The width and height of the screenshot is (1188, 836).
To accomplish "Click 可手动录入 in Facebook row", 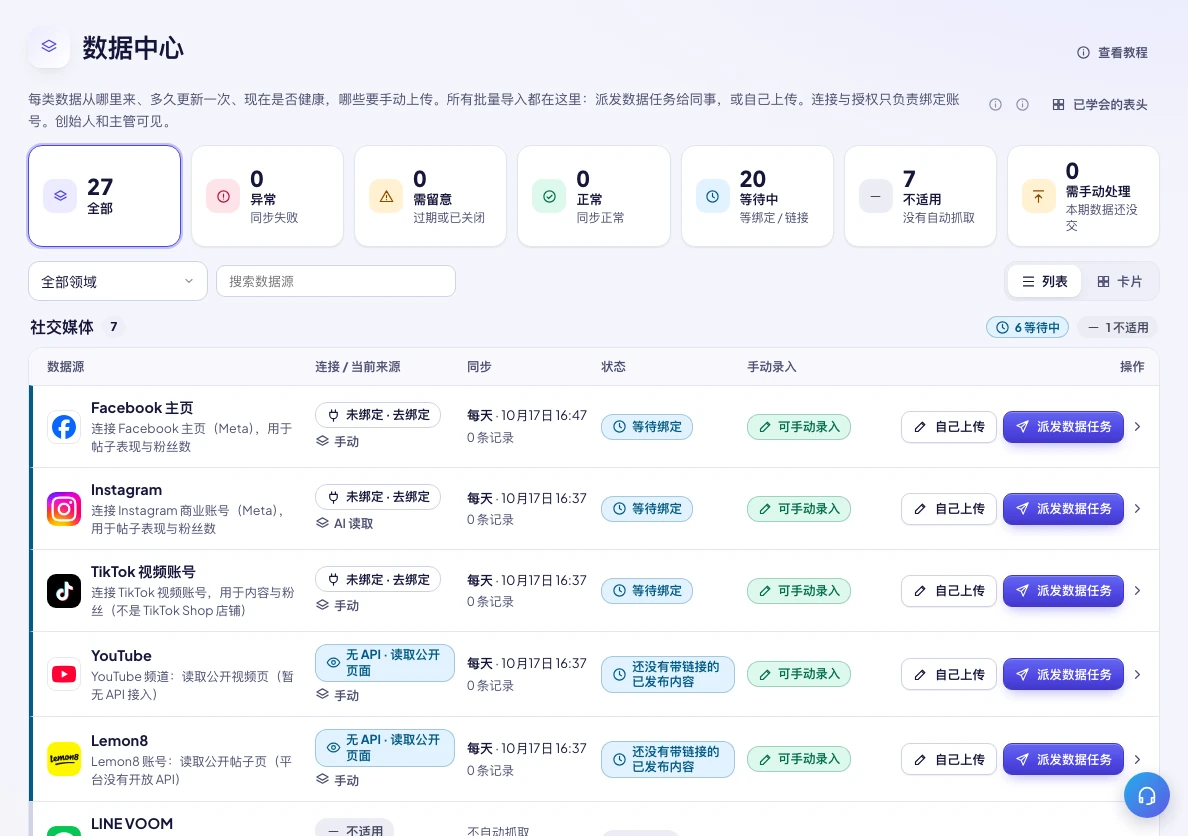I will [x=799, y=427].
